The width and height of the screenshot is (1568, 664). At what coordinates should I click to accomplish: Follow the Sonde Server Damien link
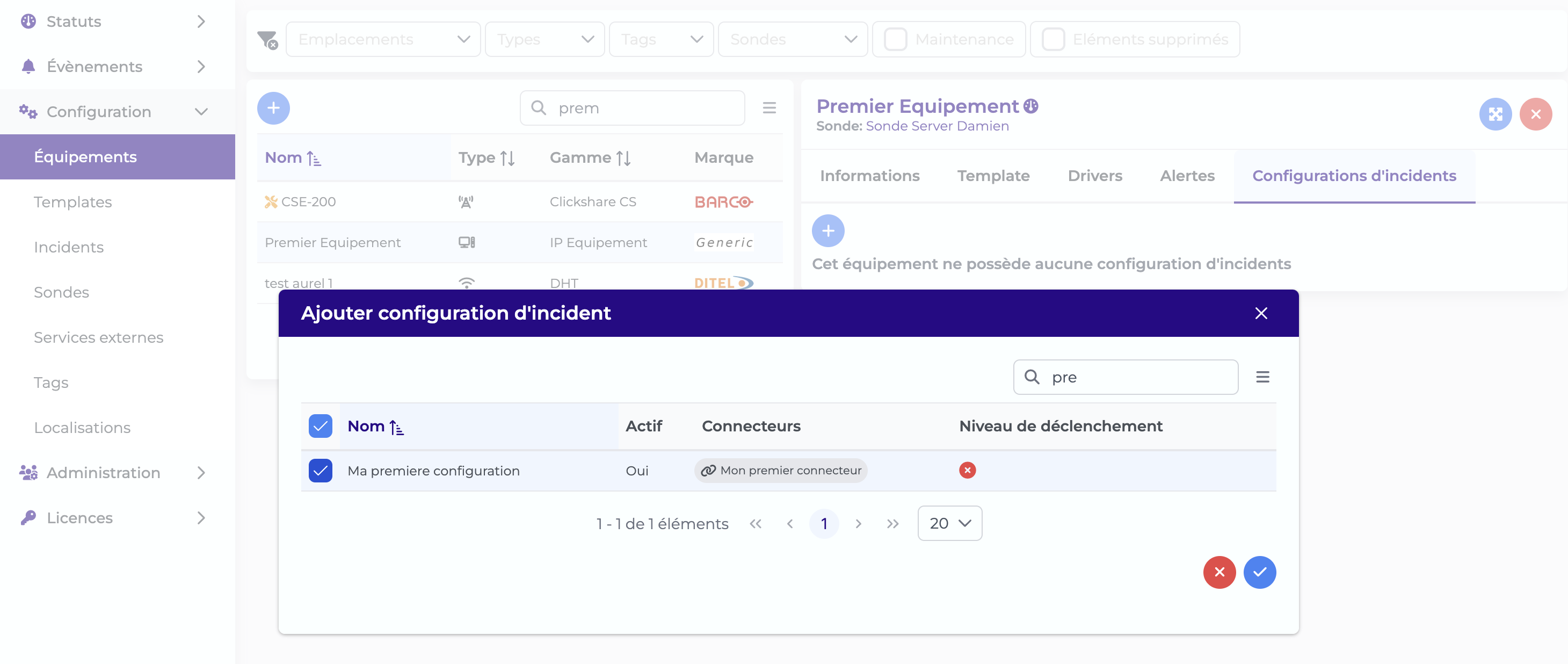pyautogui.click(x=937, y=126)
